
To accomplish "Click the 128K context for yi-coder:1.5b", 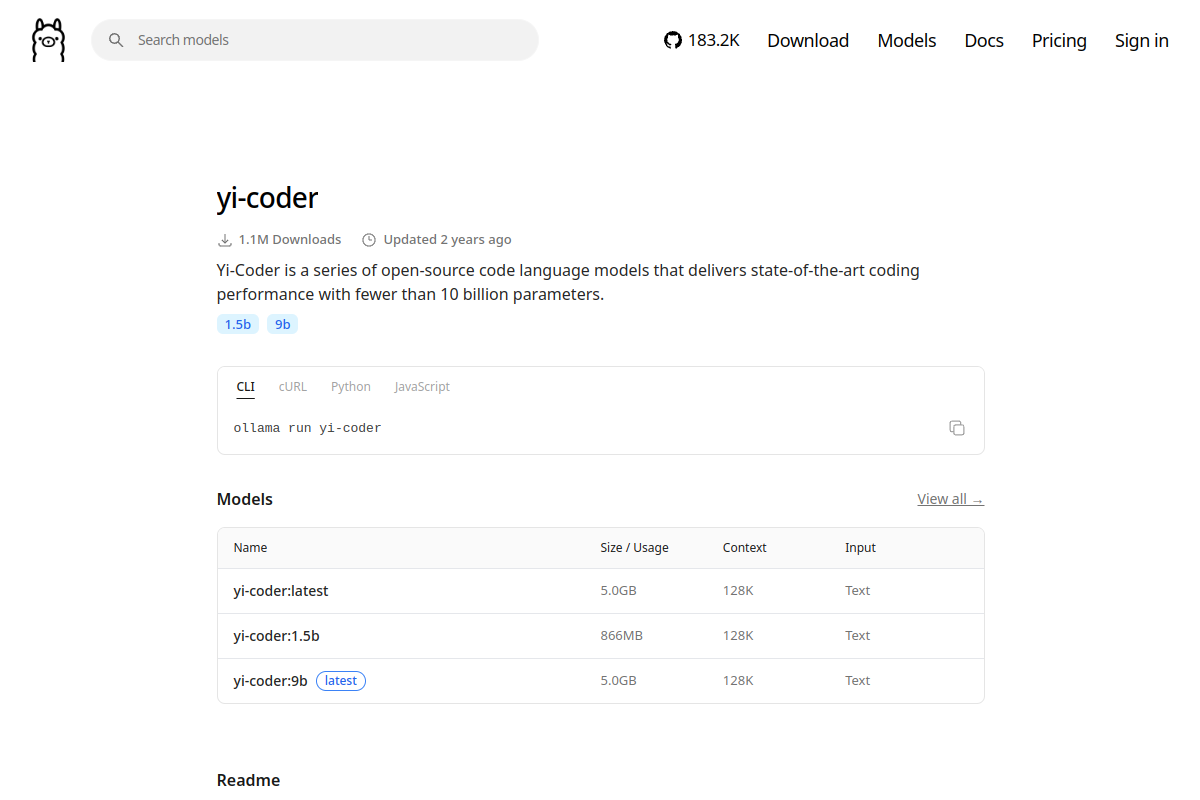I will (738, 636).
